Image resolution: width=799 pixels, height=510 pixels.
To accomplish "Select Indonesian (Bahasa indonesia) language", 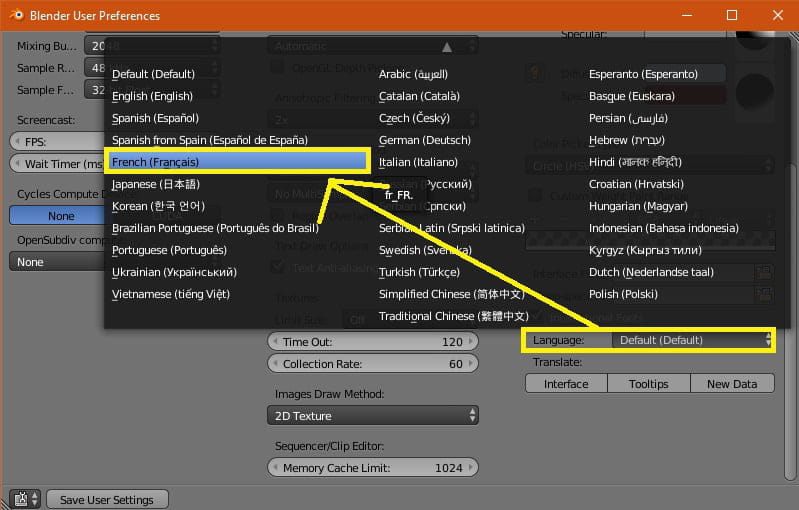I will [x=663, y=228].
